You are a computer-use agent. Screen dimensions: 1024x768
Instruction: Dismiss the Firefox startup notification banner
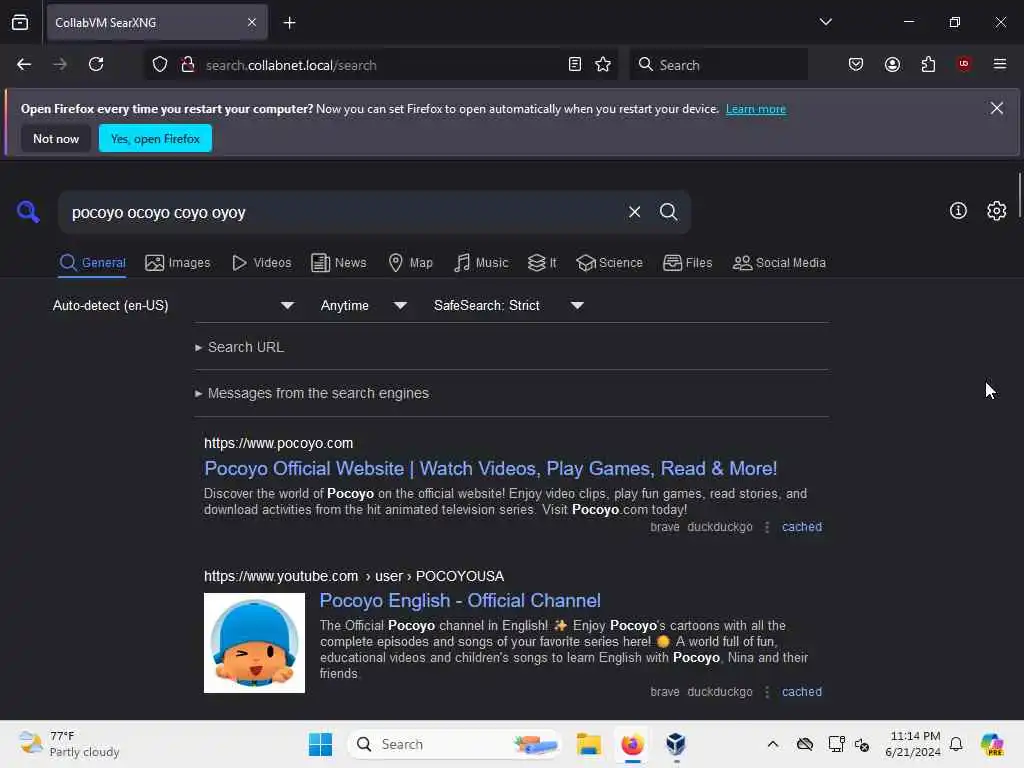pyautogui.click(x=996, y=108)
